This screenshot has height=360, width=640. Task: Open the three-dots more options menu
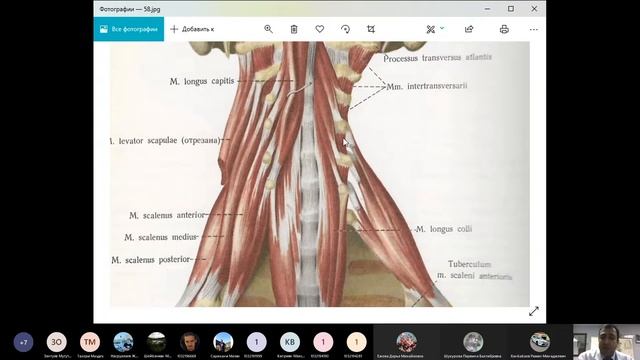(533, 29)
